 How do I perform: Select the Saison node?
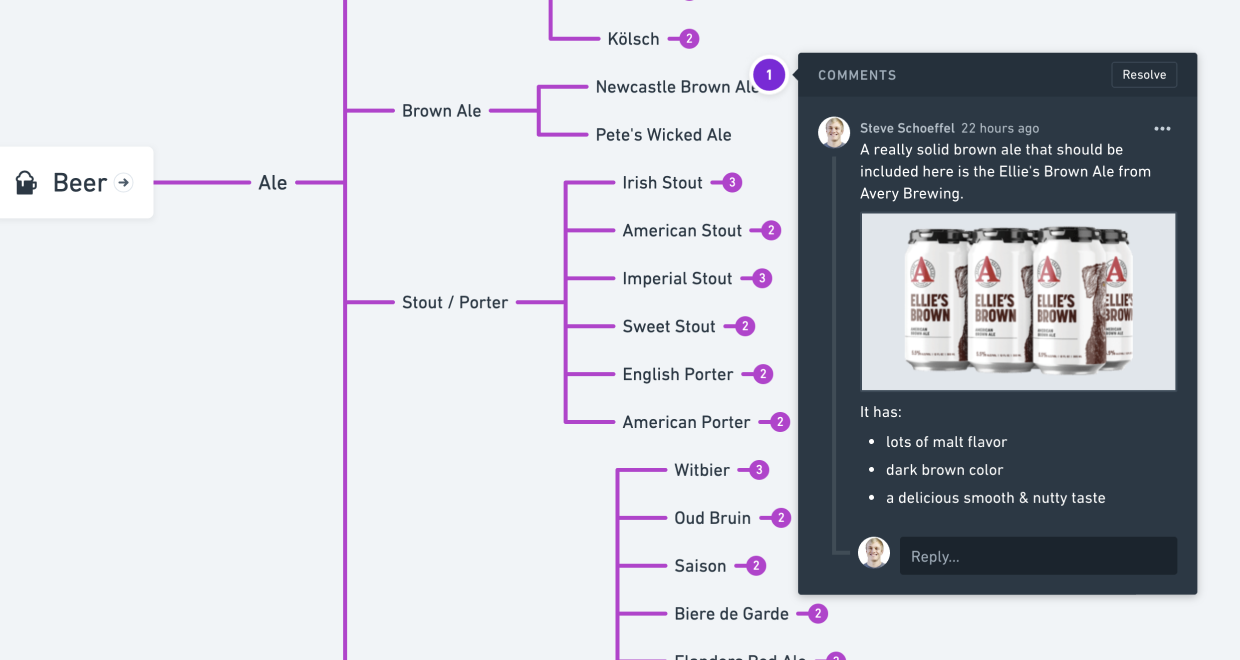click(700, 566)
